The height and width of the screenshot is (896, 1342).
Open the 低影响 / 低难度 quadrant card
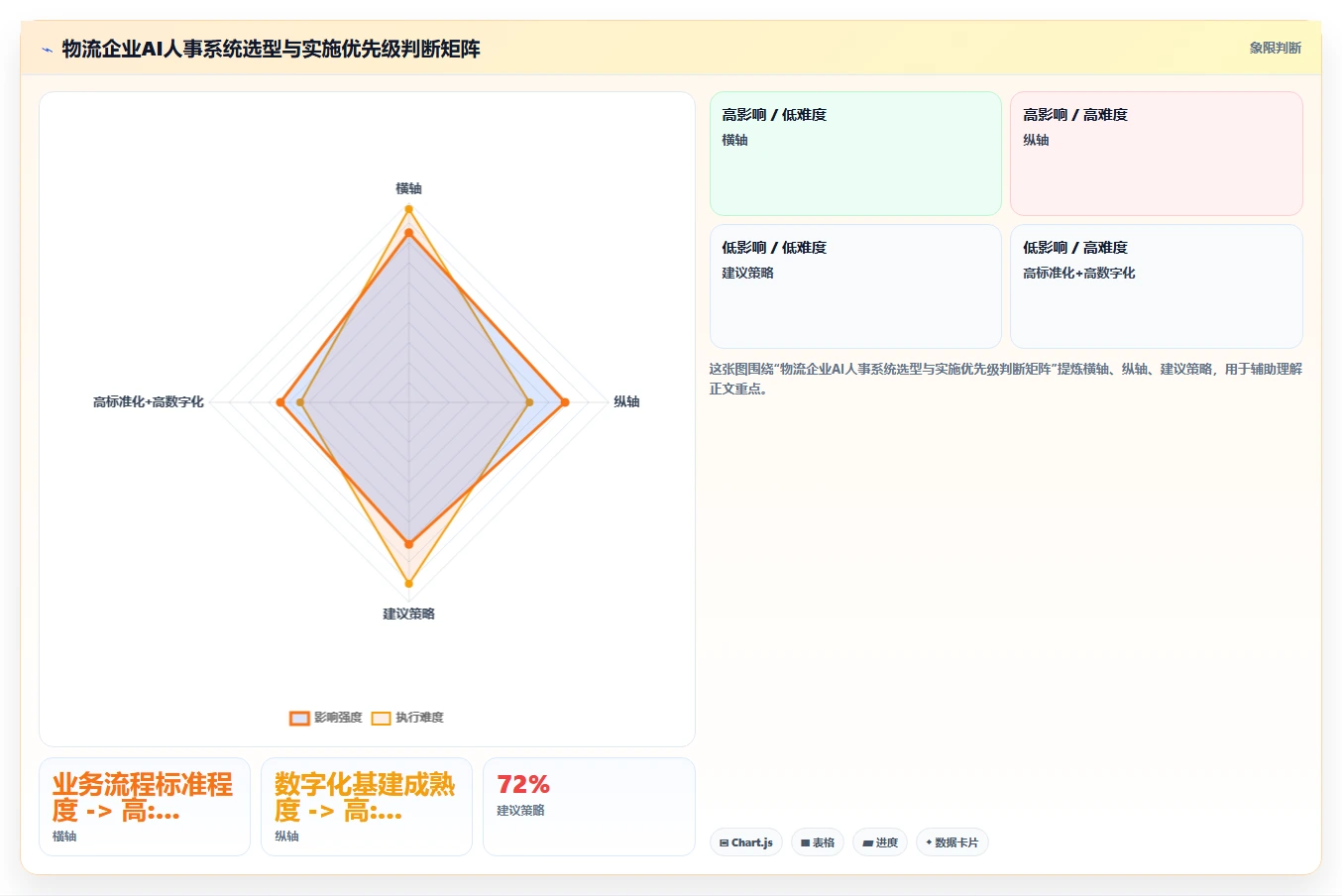[x=855, y=286]
